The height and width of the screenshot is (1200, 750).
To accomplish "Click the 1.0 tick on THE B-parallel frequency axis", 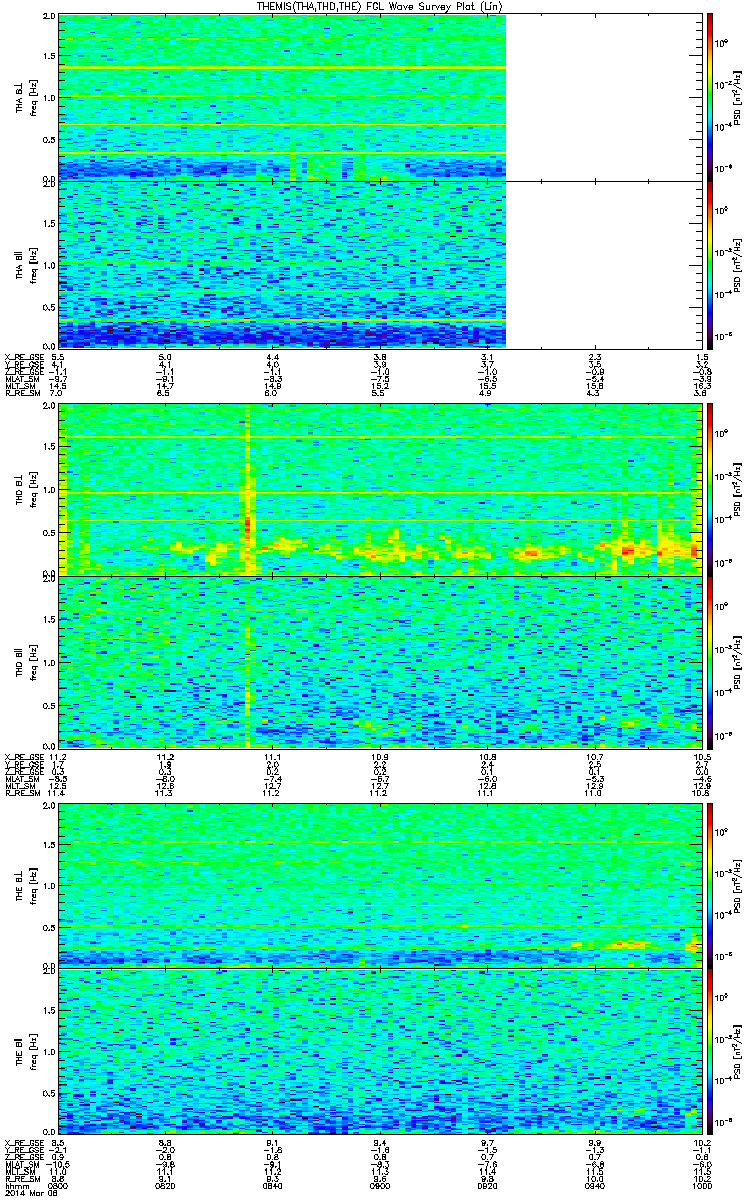I will [x=49, y=1052].
